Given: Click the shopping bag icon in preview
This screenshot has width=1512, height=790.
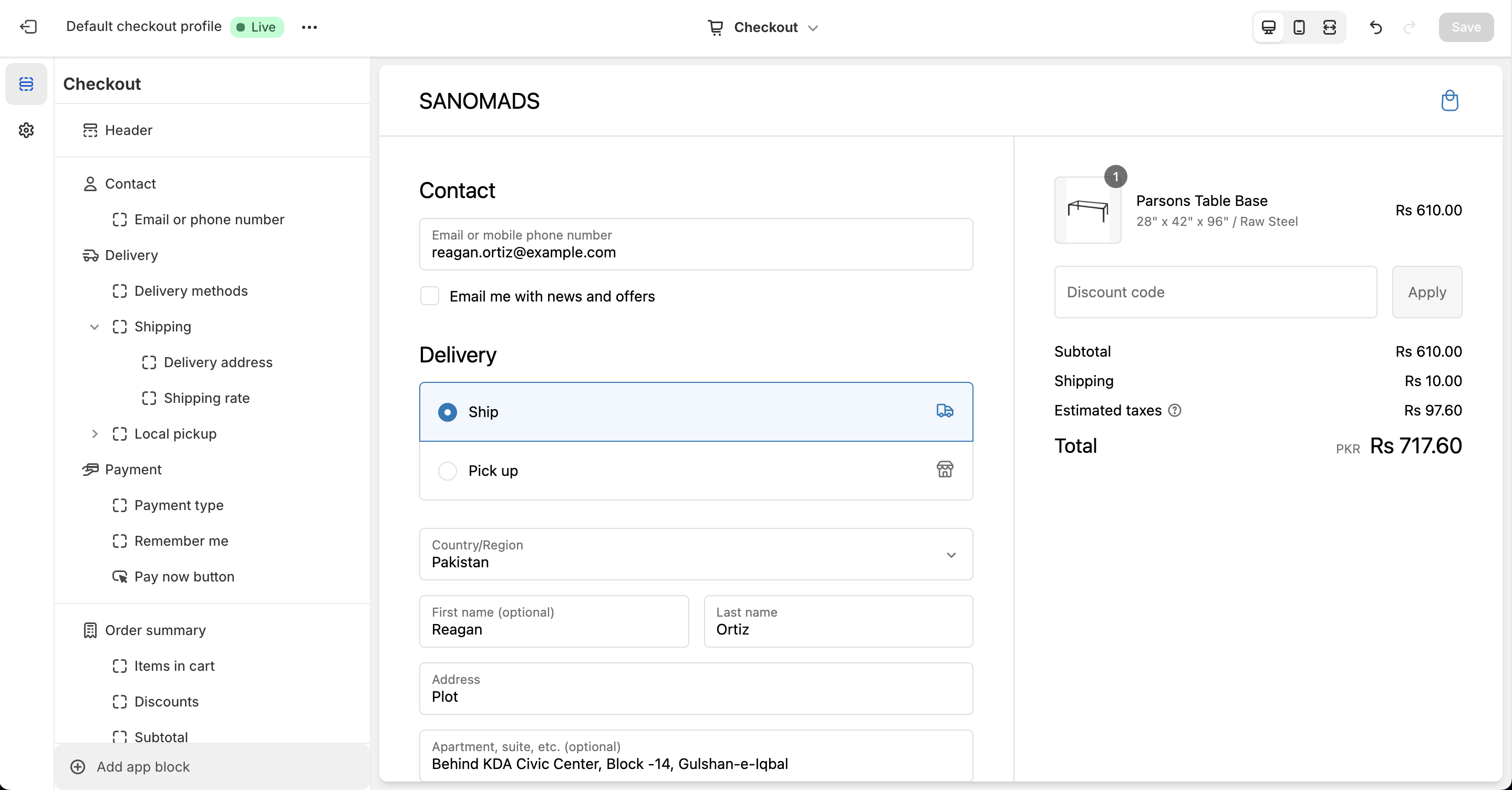Looking at the screenshot, I should (1449, 101).
